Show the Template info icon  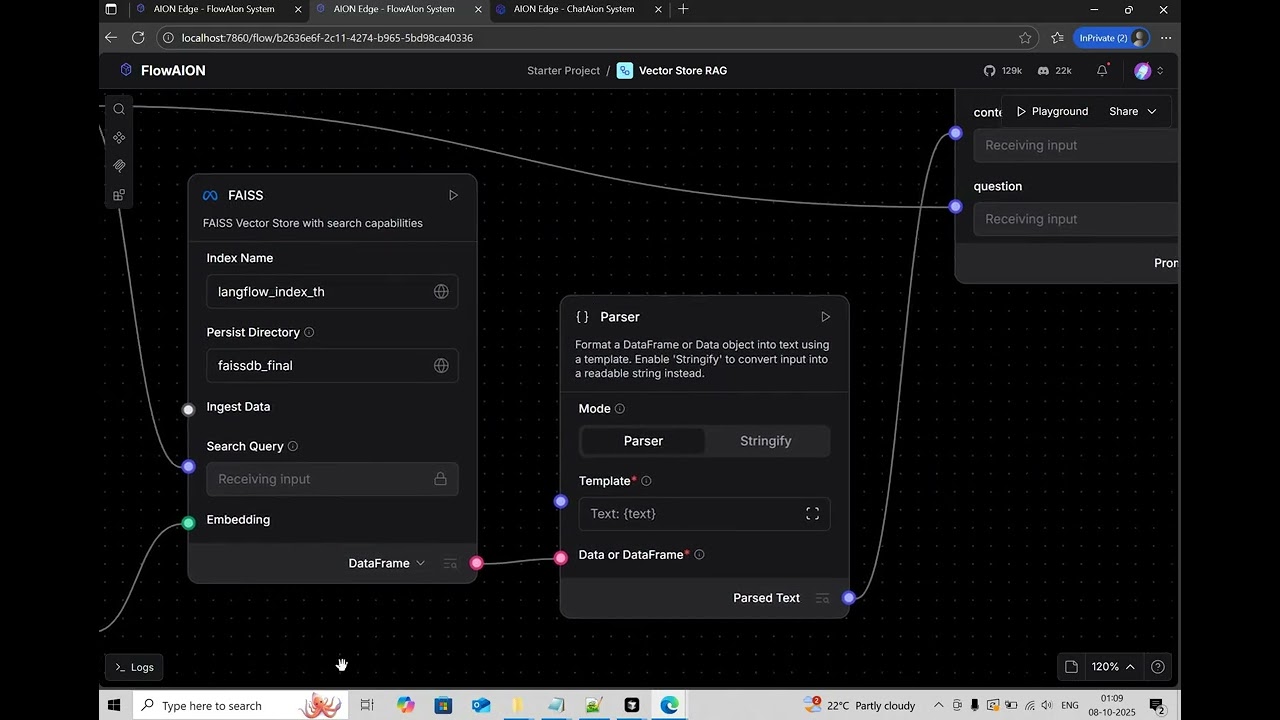pos(646,481)
